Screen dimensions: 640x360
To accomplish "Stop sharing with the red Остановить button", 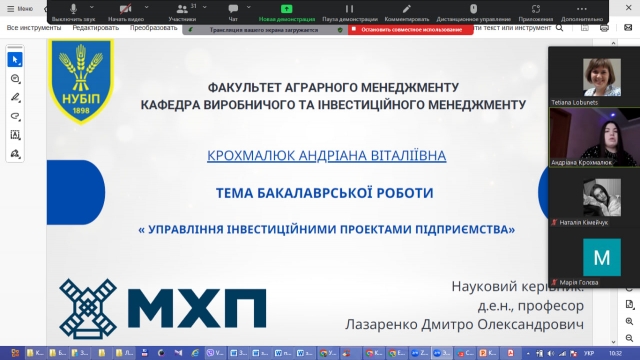I will pyautogui.click(x=411, y=29).
